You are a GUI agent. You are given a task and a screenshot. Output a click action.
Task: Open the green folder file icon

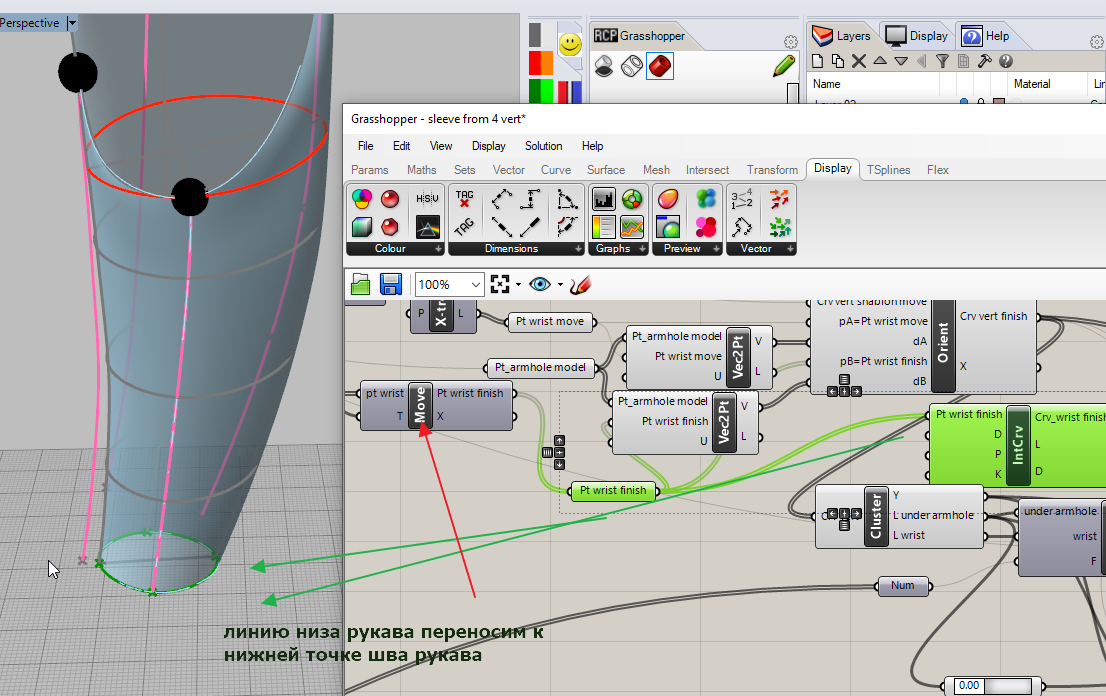point(360,285)
